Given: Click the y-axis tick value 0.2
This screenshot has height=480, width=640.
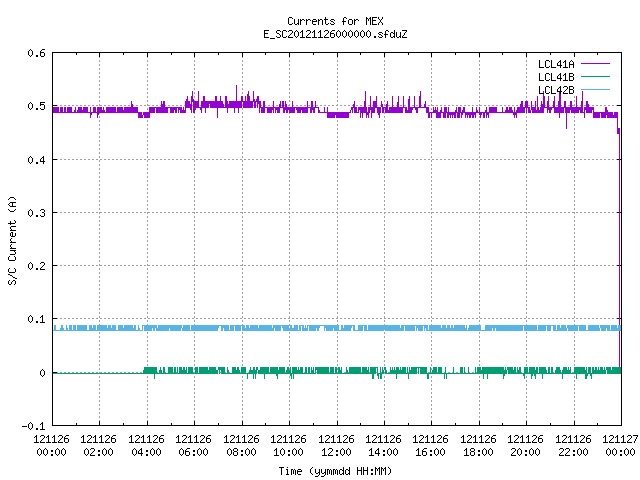Looking at the screenshot, I should click(36, 266).
